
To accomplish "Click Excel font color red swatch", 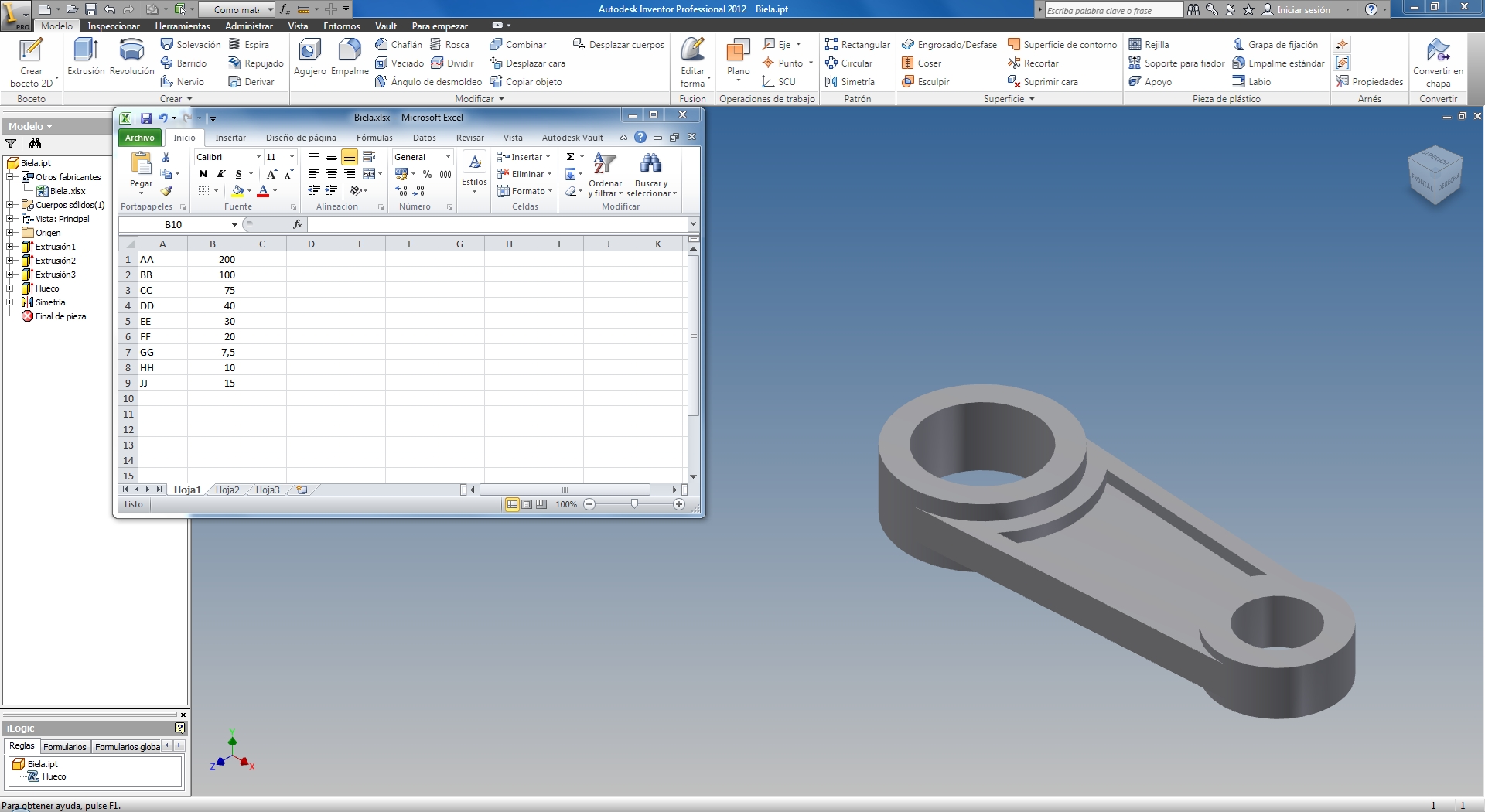I will [x=263, y=191].
